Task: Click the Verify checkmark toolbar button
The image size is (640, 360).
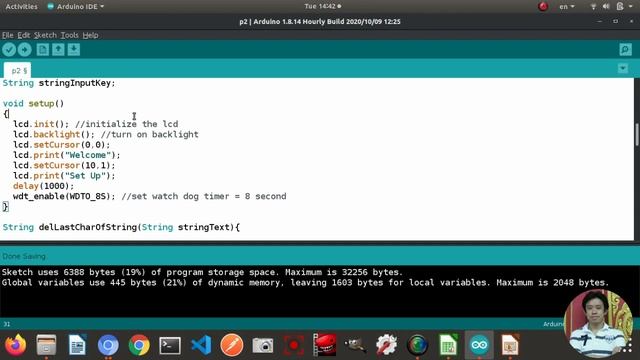Action: [9, 50]
